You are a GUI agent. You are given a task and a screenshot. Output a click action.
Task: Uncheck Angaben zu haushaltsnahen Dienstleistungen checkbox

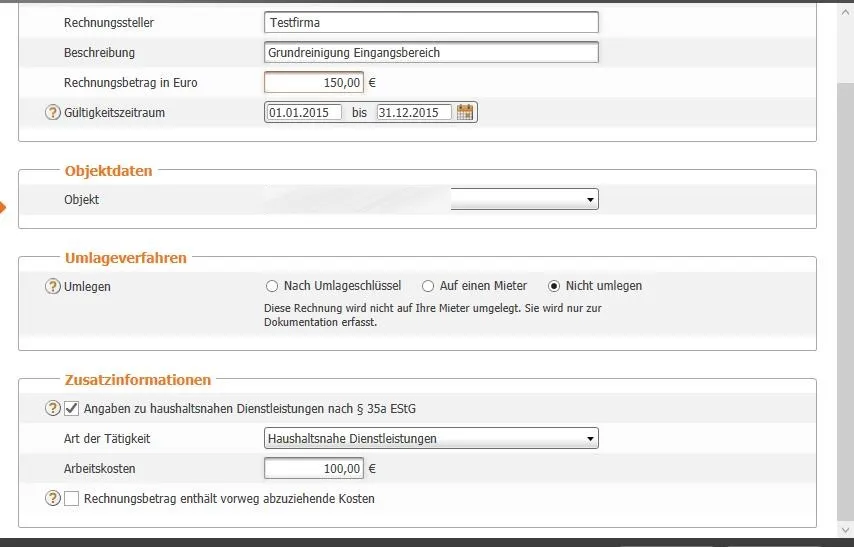pos(71,408)
